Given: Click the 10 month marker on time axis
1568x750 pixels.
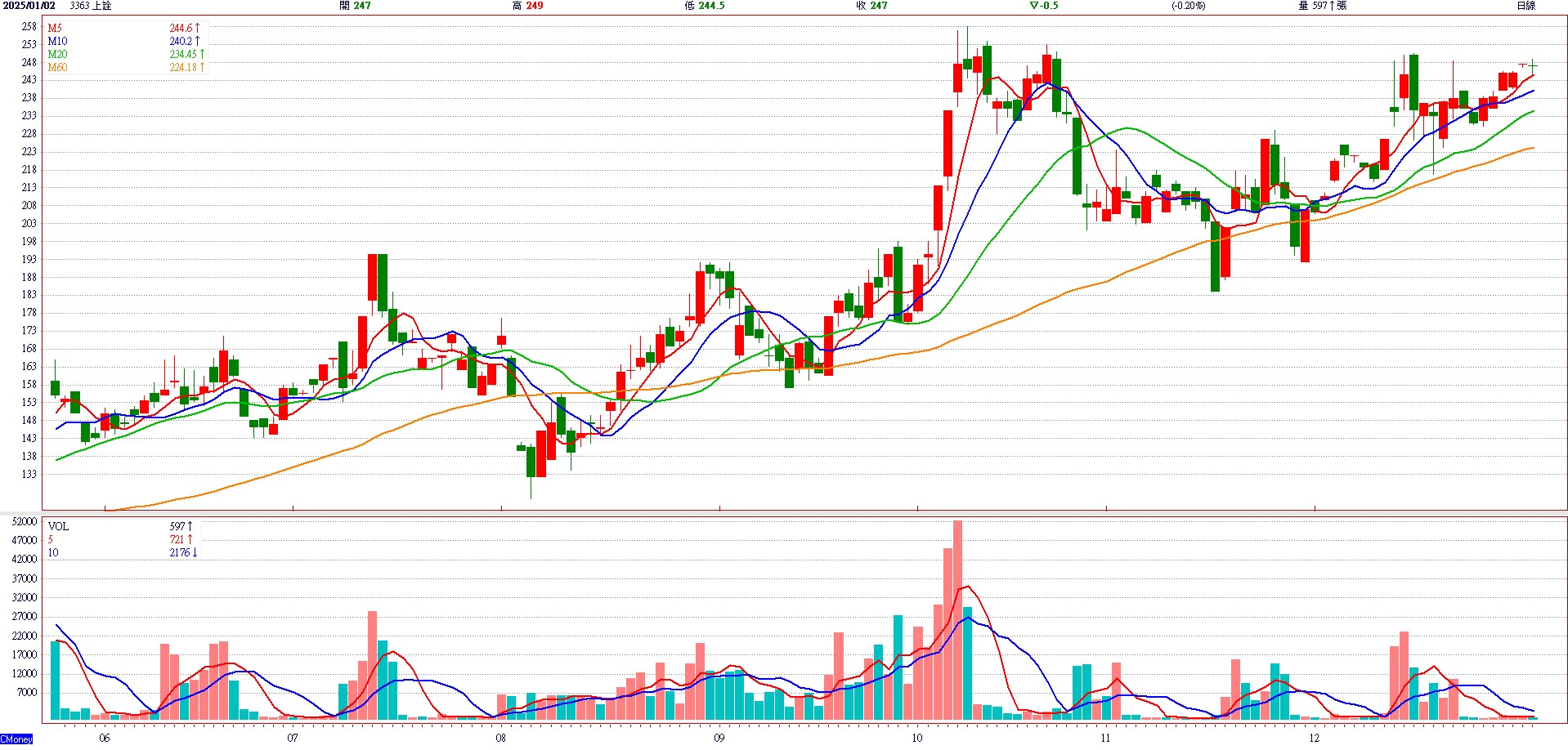Looking at the screenshot, I should click(x=916, y=739).
